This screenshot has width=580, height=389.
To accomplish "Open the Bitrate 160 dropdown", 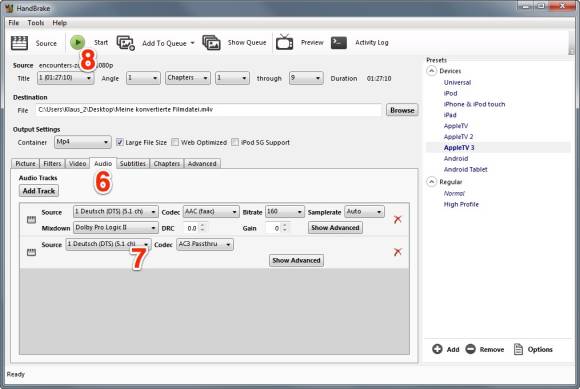I will pos(285,212).
